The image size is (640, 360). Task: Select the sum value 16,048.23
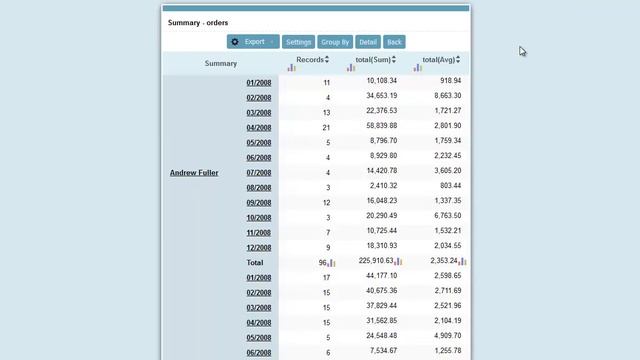point(382,201)
